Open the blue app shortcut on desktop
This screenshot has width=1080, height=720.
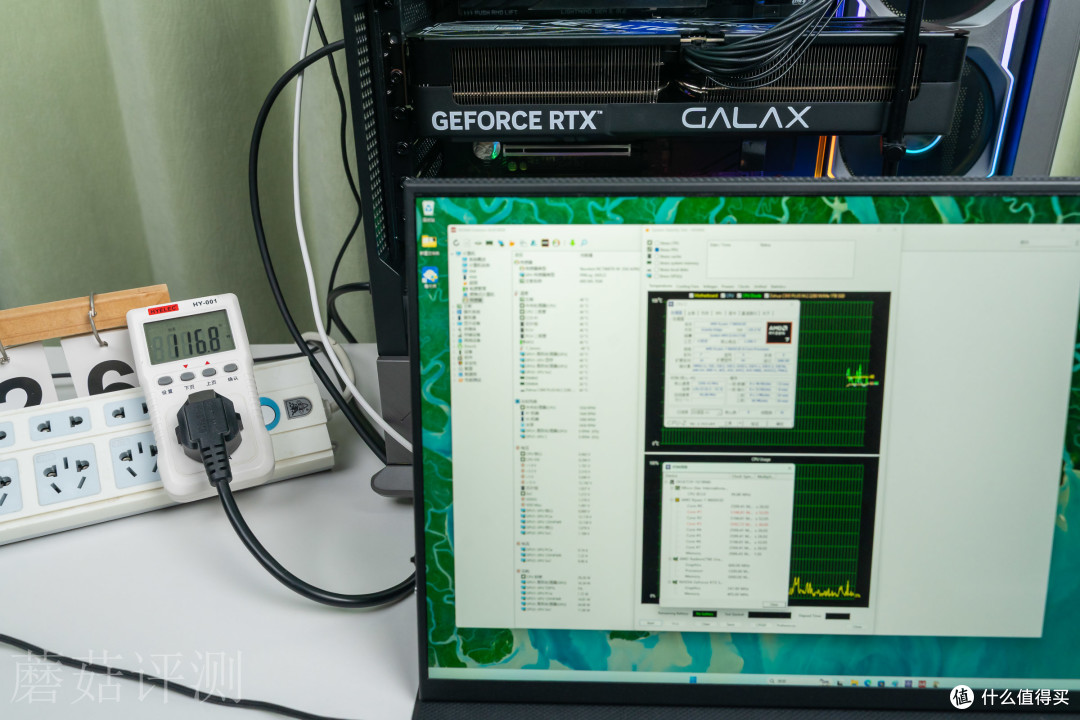coord(430,277)
